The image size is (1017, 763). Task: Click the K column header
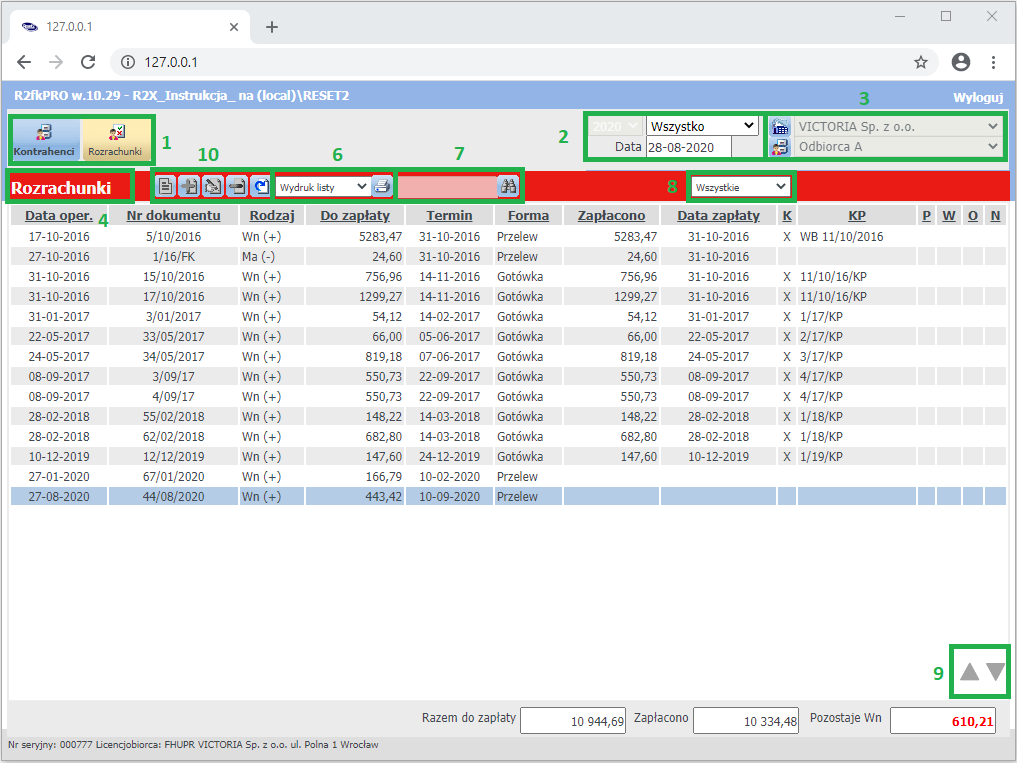tap(787, 215)
